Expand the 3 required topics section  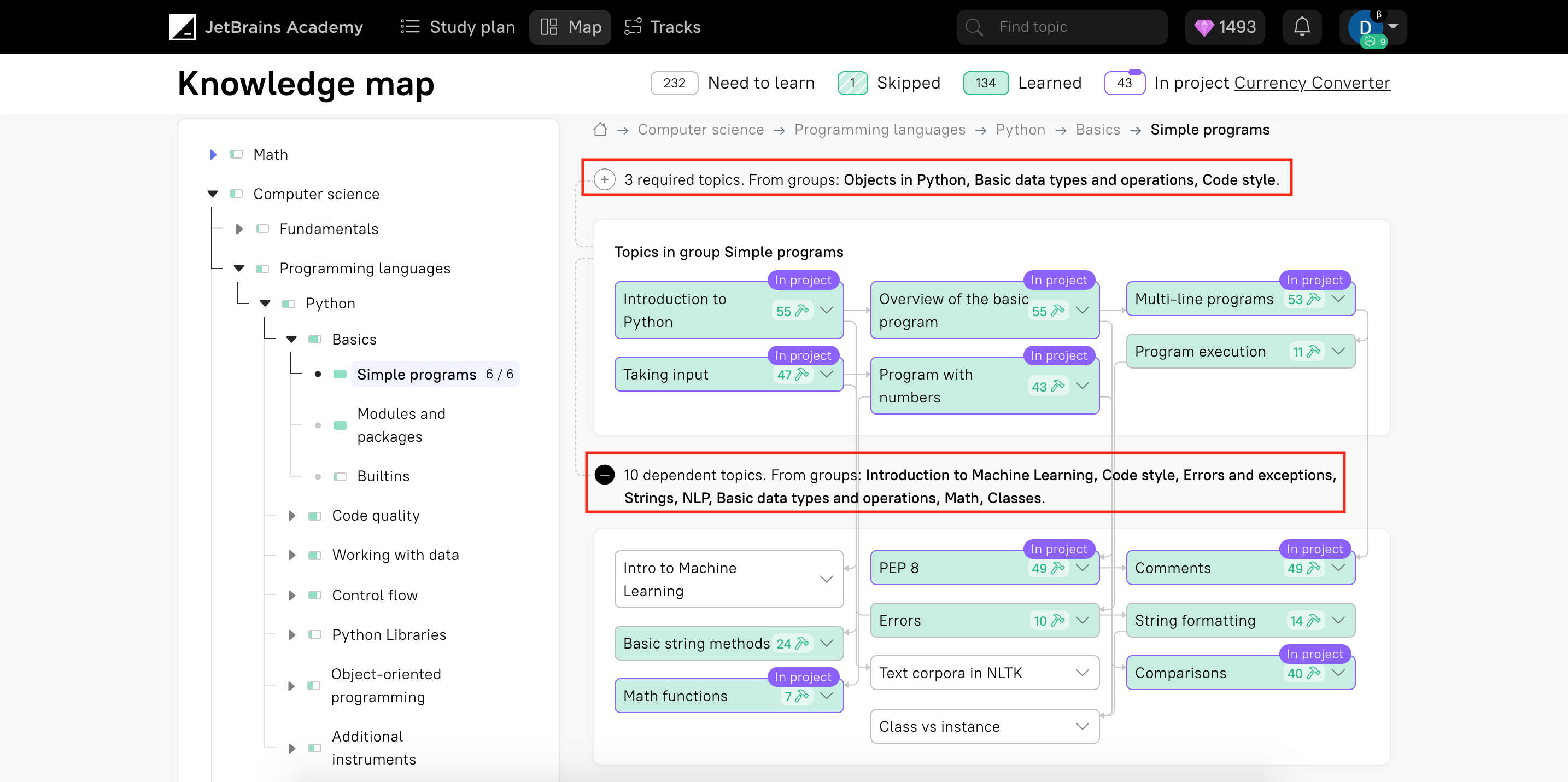click(x=605, y=179)
